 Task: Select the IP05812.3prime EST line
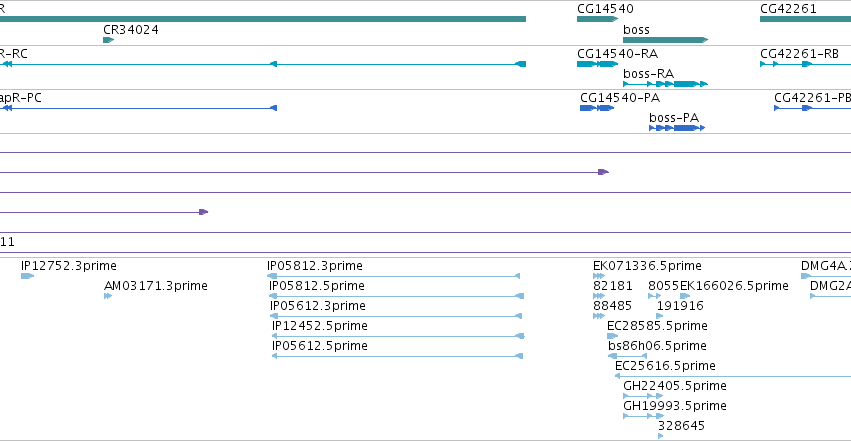[x=393, y=276]
